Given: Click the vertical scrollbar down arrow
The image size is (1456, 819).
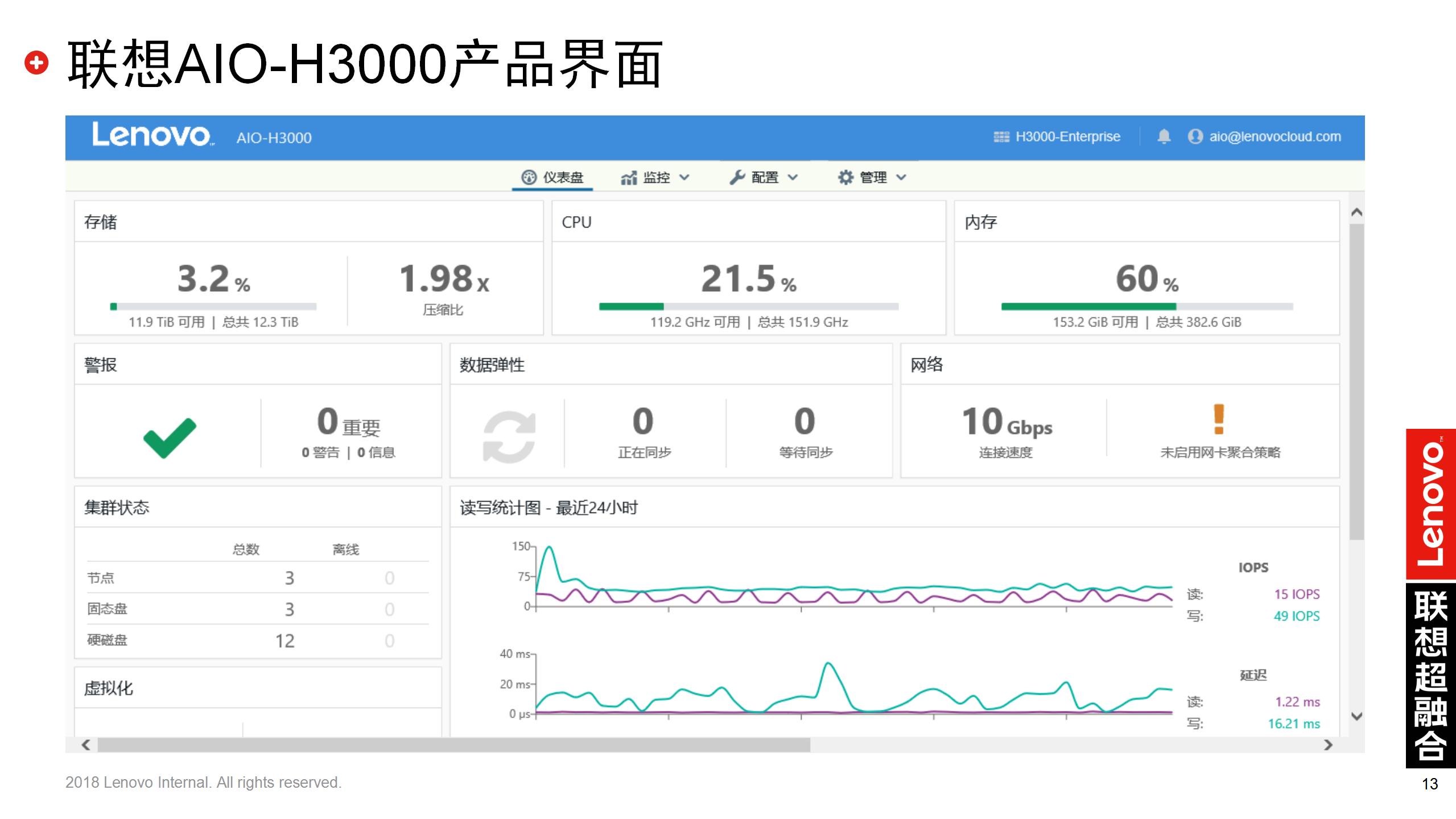Looking at the screenshot, I should point(1357,716).
